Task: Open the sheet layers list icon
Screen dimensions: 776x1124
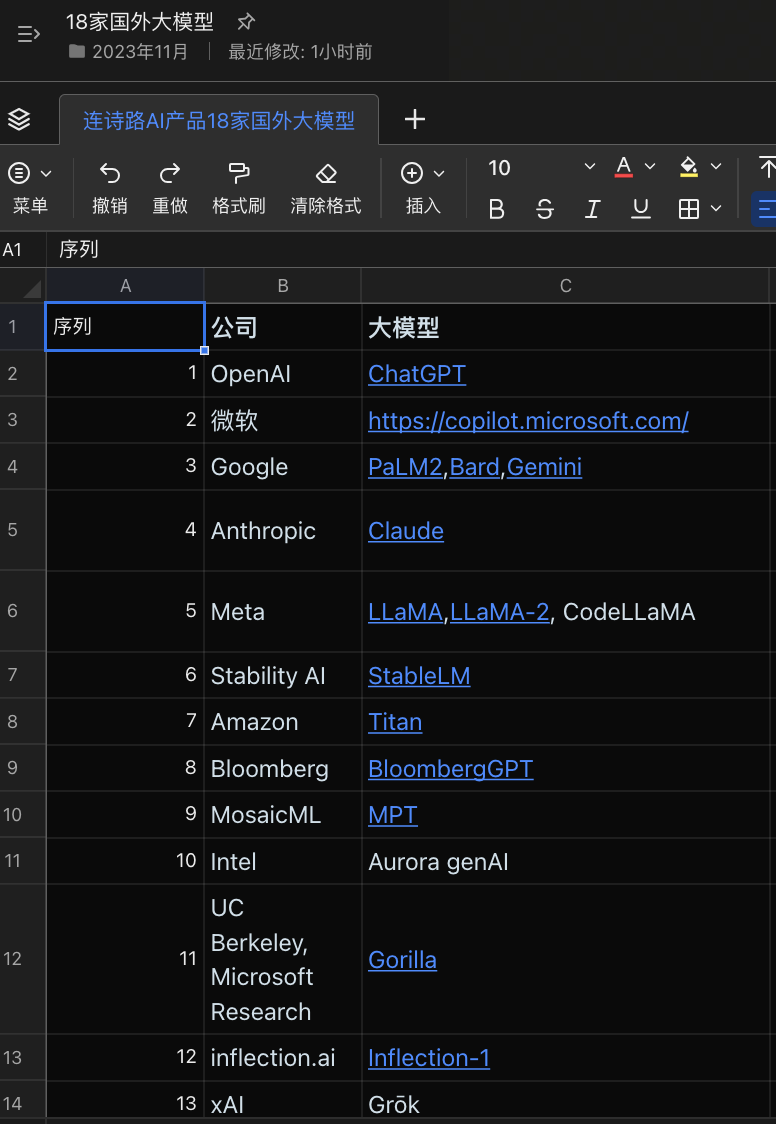Action: 19,119
